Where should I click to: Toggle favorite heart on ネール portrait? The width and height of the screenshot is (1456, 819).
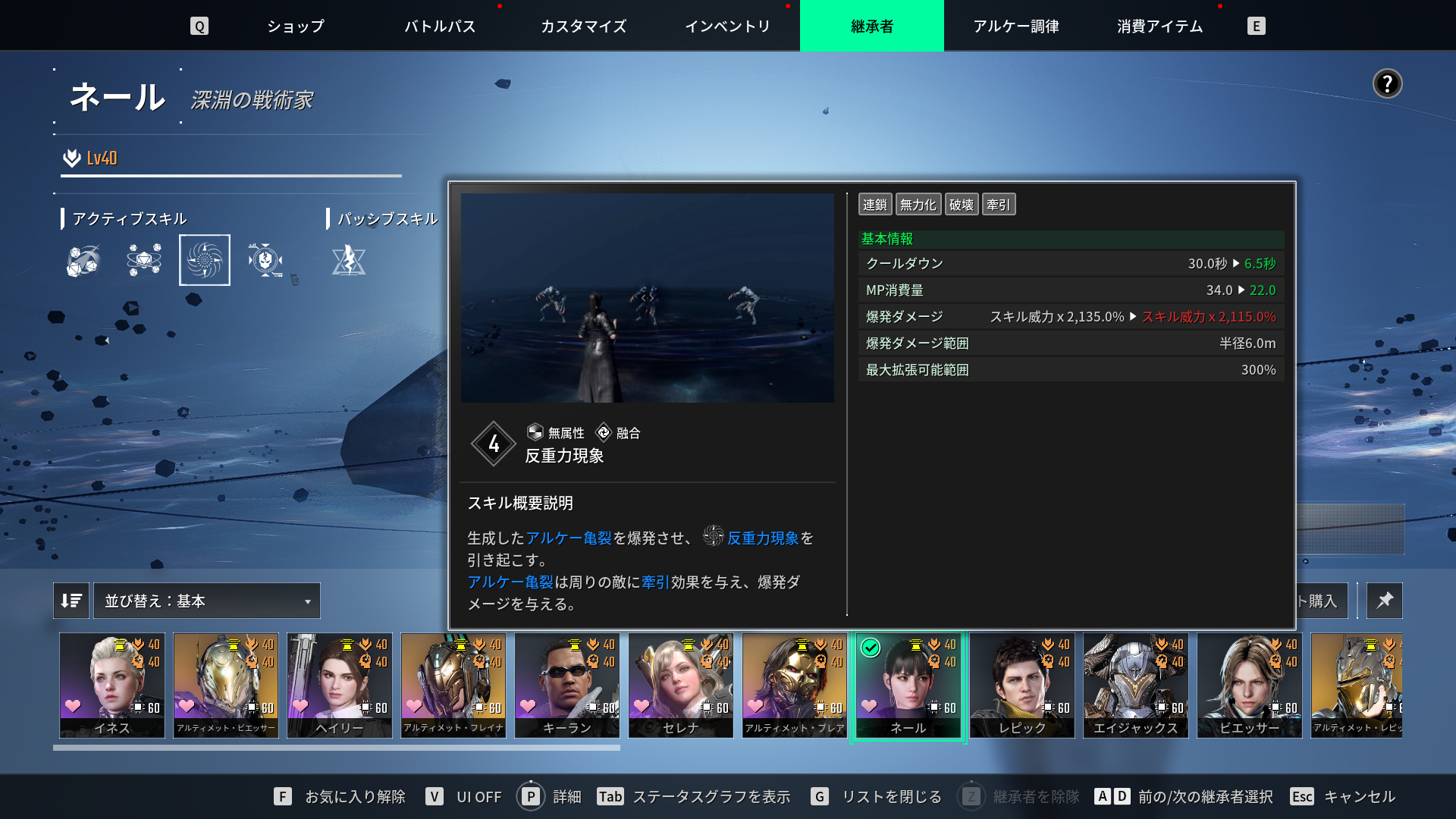pyautogui.click(x=869, y=706)
